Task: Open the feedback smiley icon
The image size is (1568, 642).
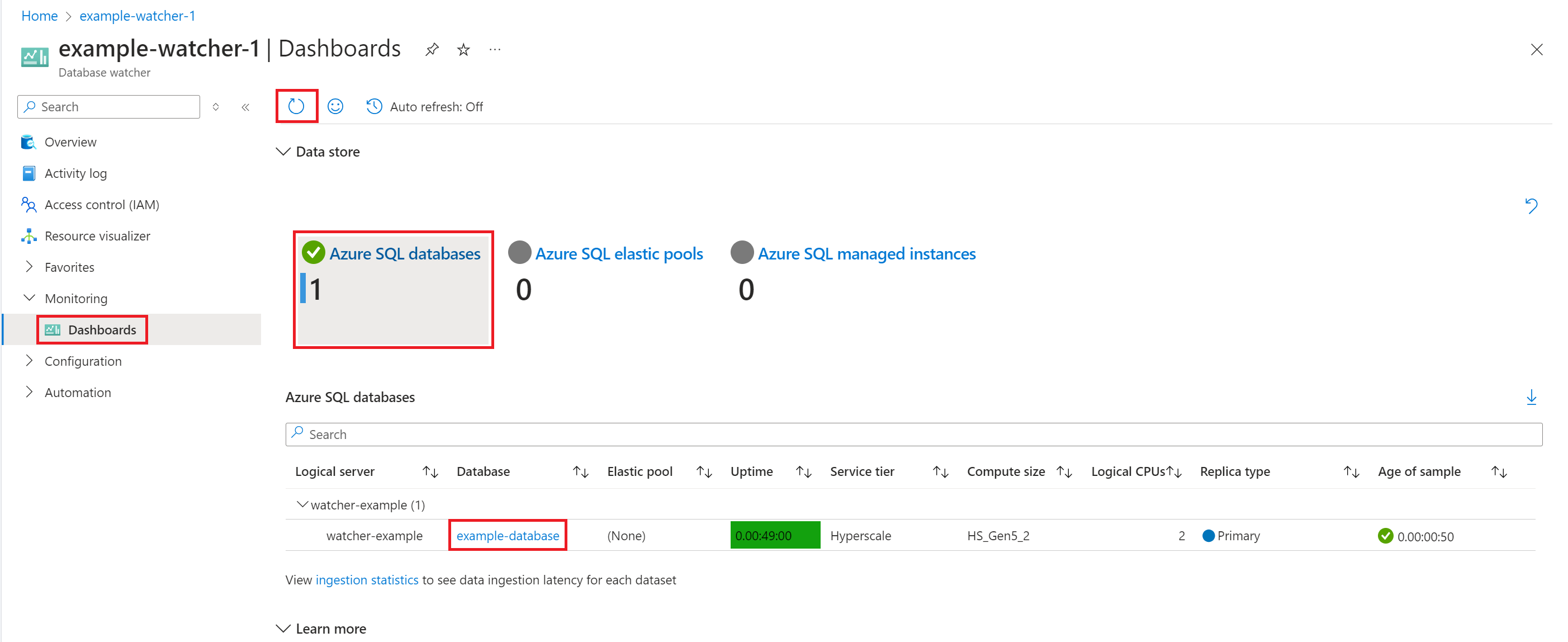Action: (335, 107)
